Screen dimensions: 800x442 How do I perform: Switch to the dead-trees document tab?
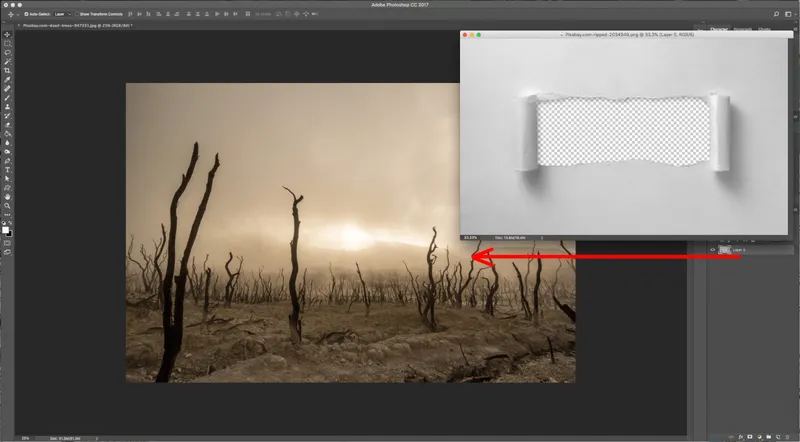77,25
